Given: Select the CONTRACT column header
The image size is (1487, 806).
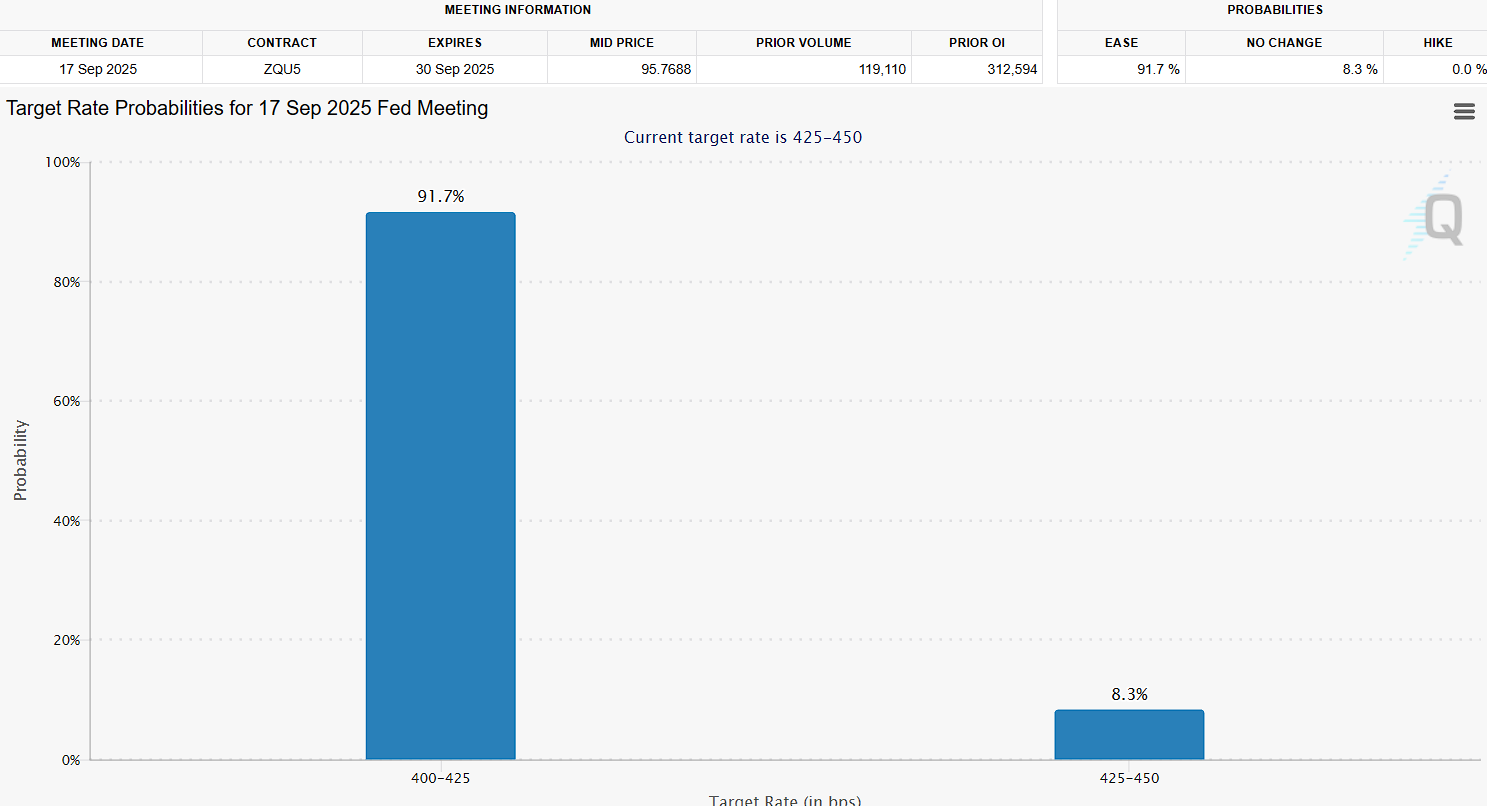Looking at the screenshot, I should pos(282,43).
